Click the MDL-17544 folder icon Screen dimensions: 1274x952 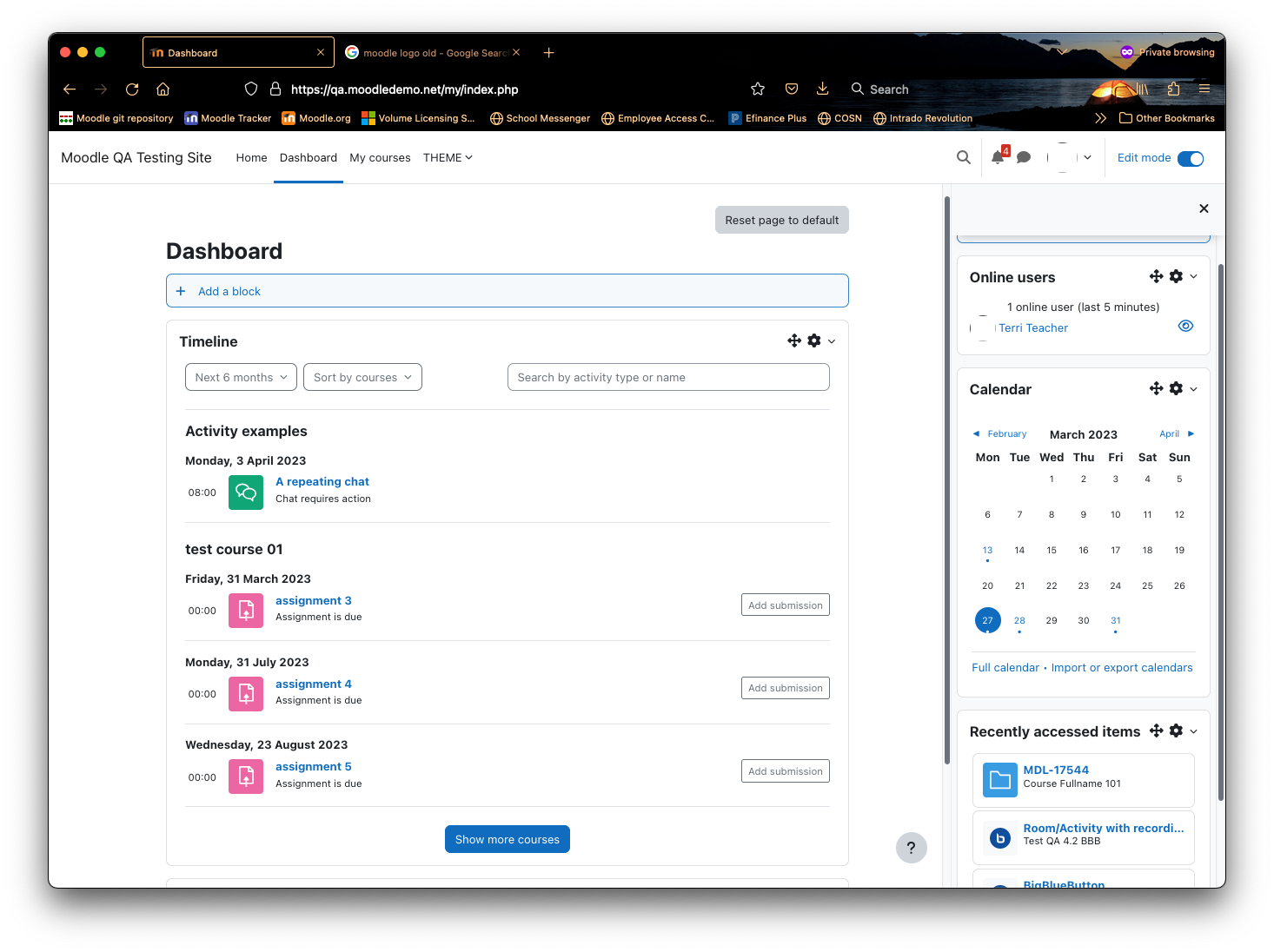coord(1000,780)
